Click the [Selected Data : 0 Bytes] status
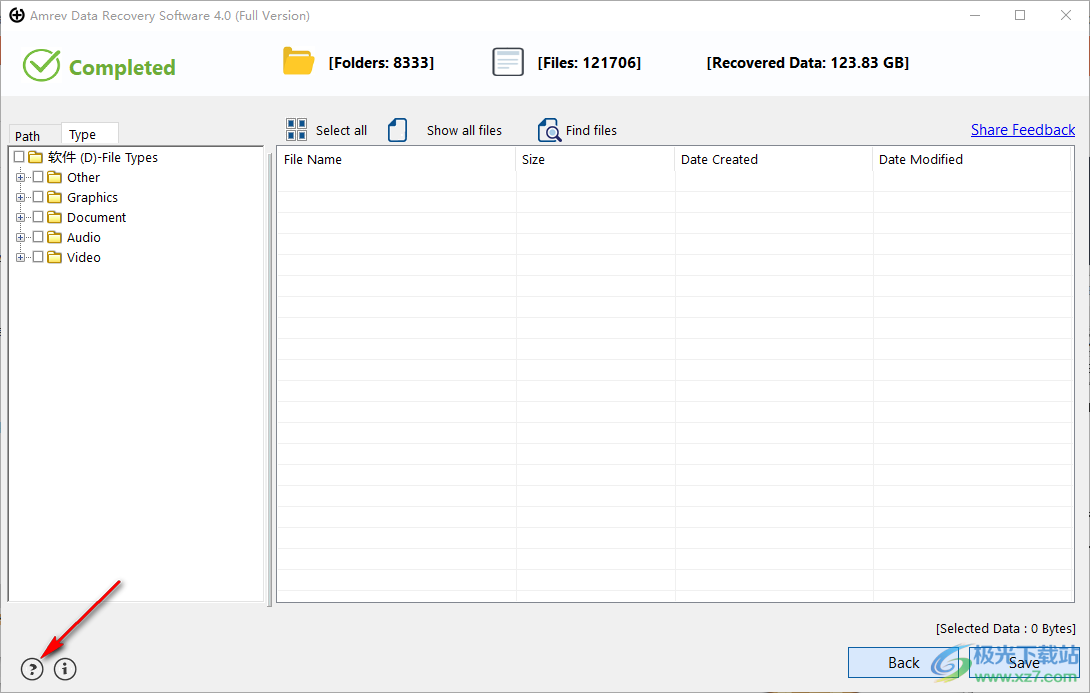The width and height of the screenshot is (1090, 693). (x=1005, y=628)
